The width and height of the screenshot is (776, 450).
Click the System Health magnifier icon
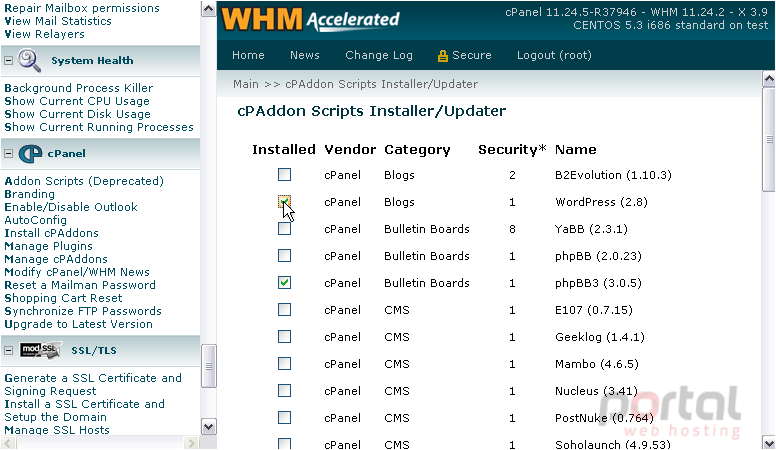(30, 60)
